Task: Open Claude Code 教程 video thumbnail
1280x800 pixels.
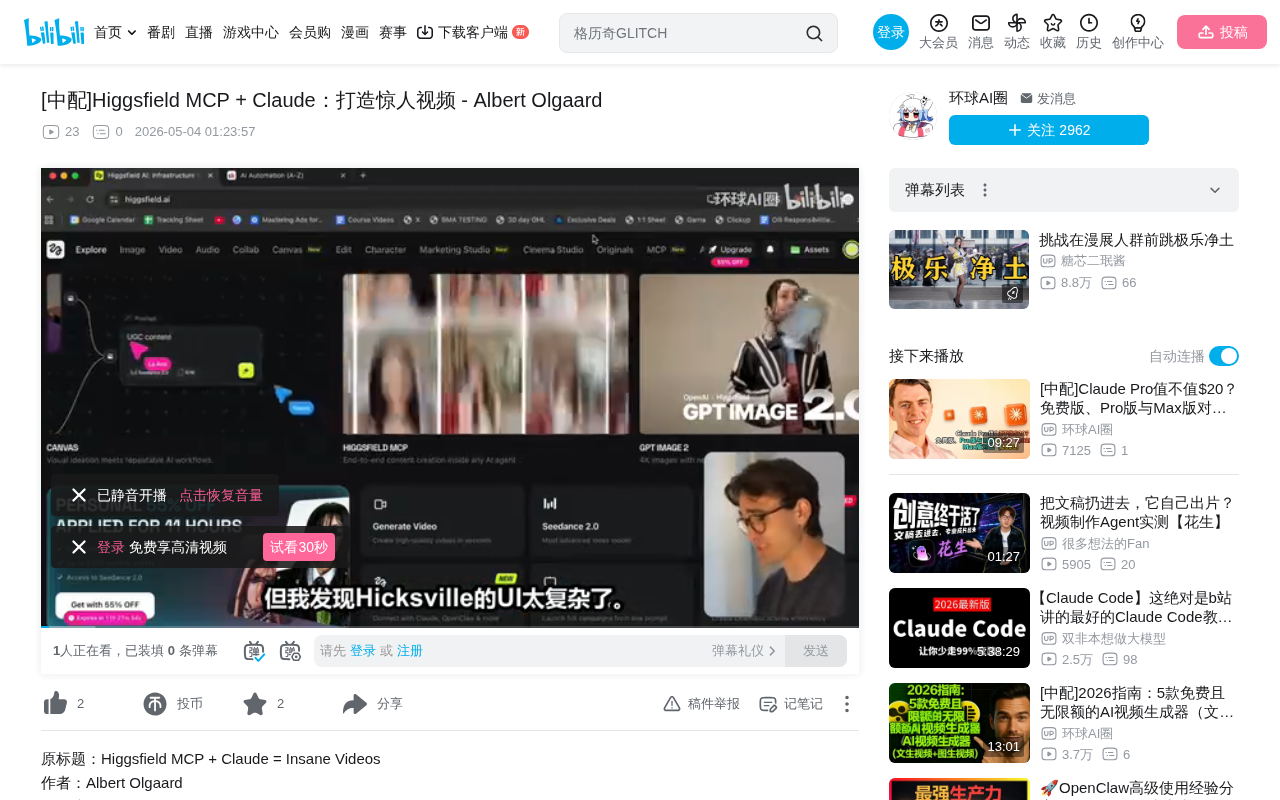Action: [x=959, y=628]
